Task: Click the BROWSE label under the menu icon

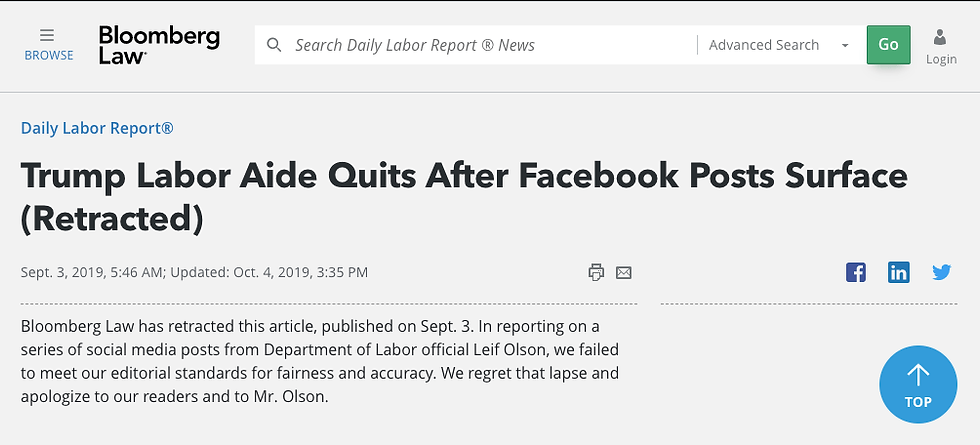Action: pos(49,55)
